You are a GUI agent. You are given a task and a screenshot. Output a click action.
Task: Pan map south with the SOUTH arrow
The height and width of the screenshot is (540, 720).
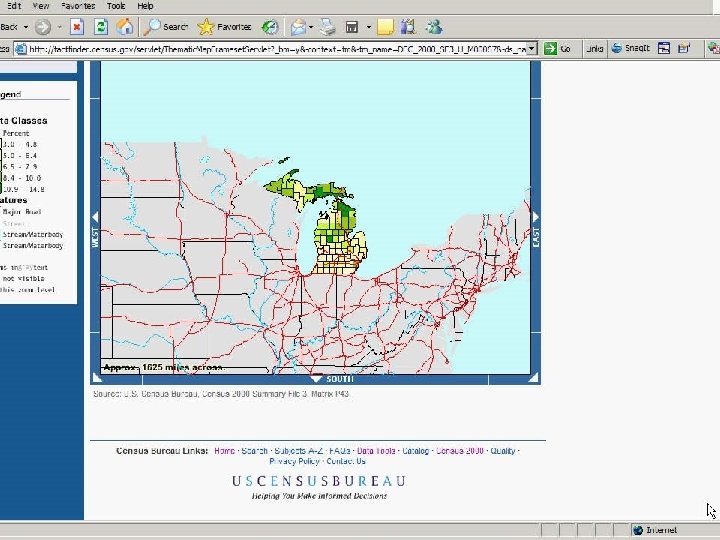[316, 379]
